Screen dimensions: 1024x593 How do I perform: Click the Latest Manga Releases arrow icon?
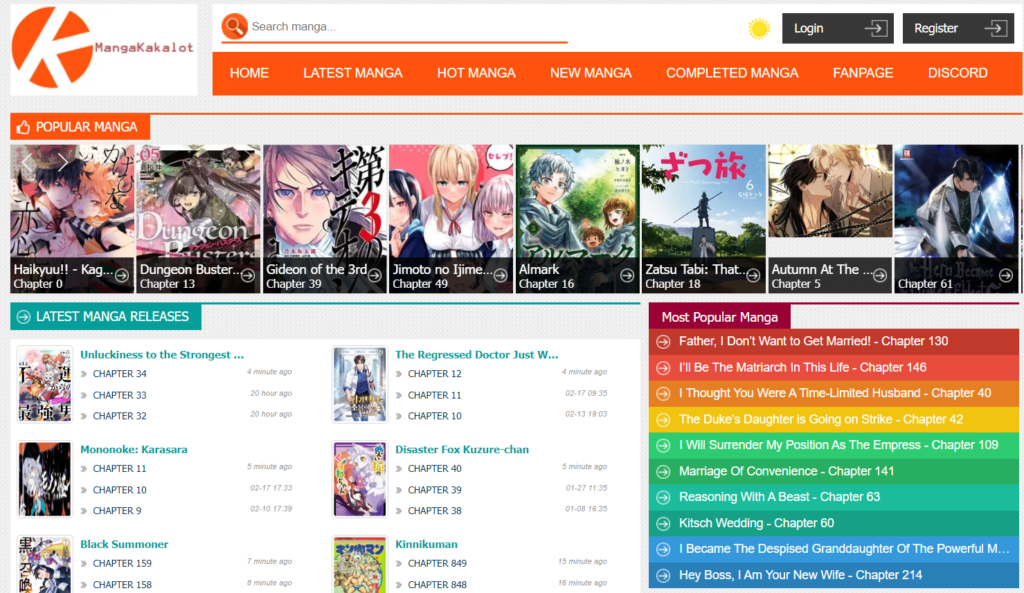pyautogui.click(x=24, y=317)
